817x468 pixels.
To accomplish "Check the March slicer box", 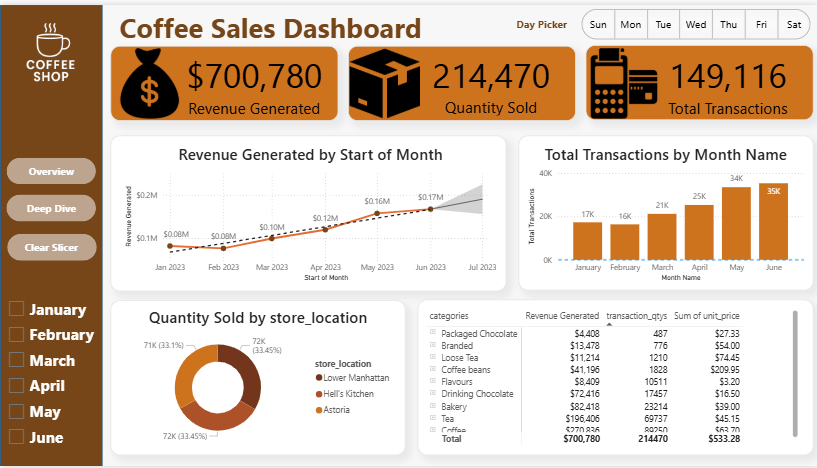I will pyautogui.click(x=16, y=361).
